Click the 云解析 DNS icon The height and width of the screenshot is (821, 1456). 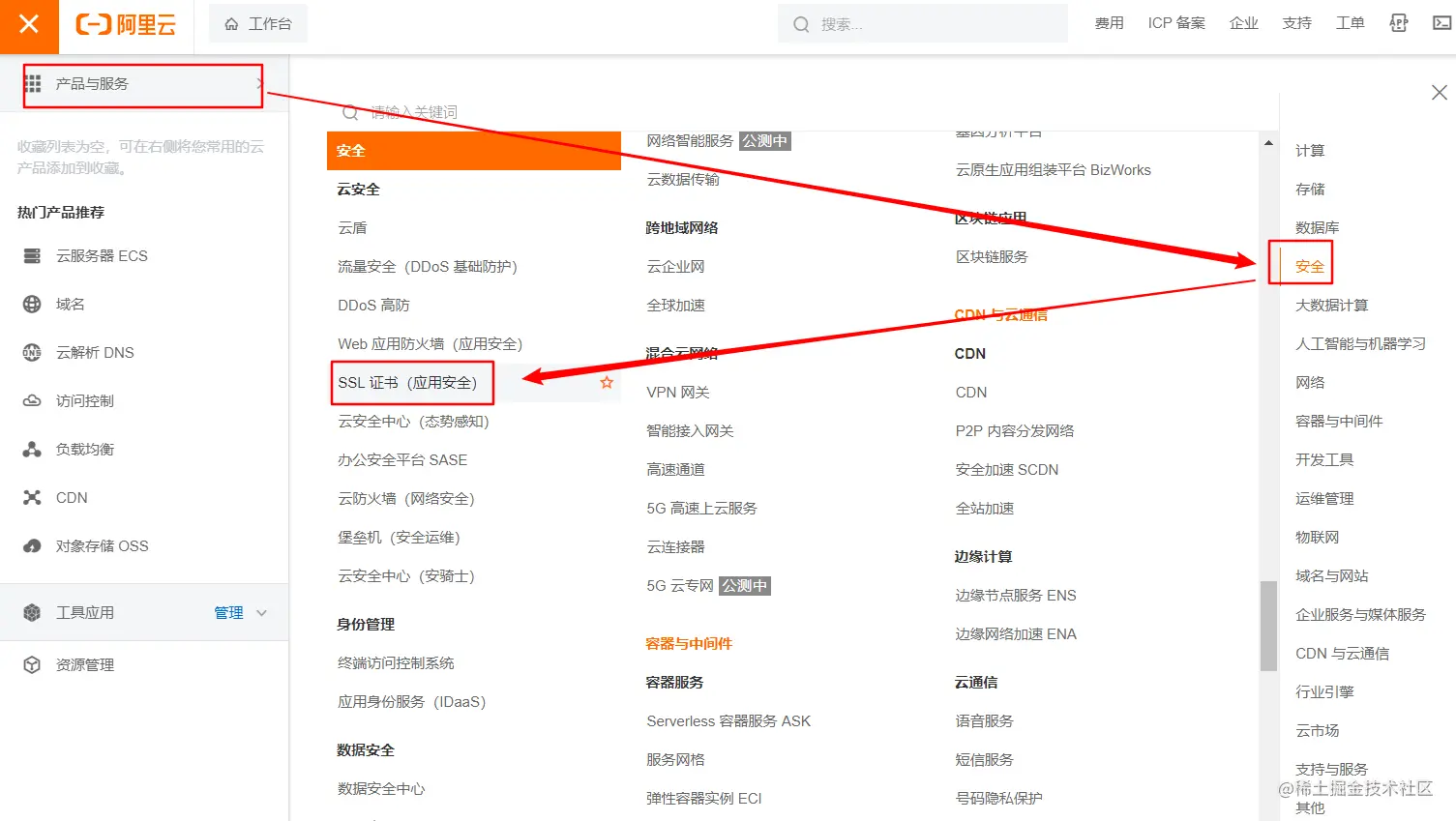click(x=32, y=352)
